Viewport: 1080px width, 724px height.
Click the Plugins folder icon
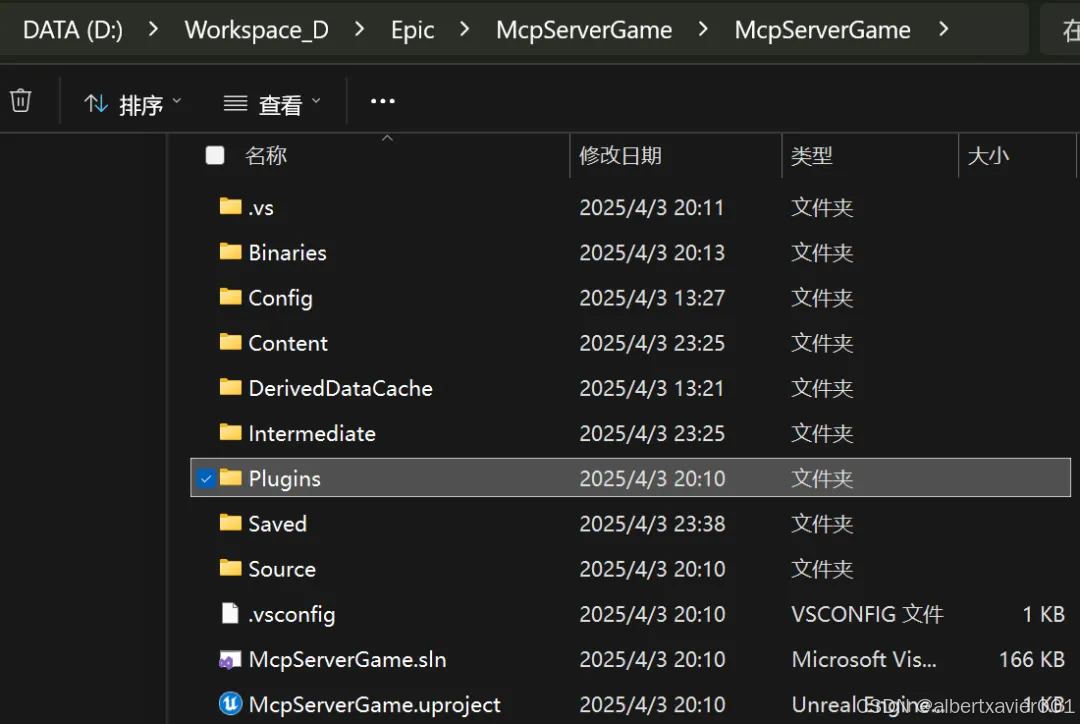point(230,477)
